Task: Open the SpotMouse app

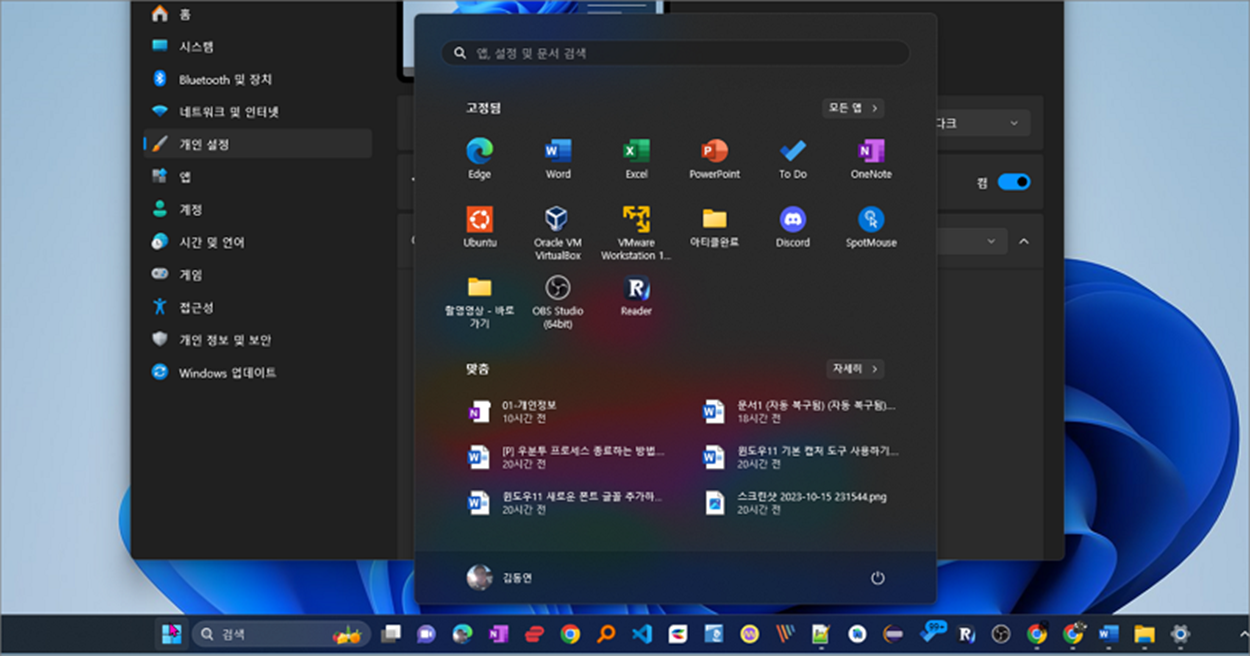Action: 871,227
